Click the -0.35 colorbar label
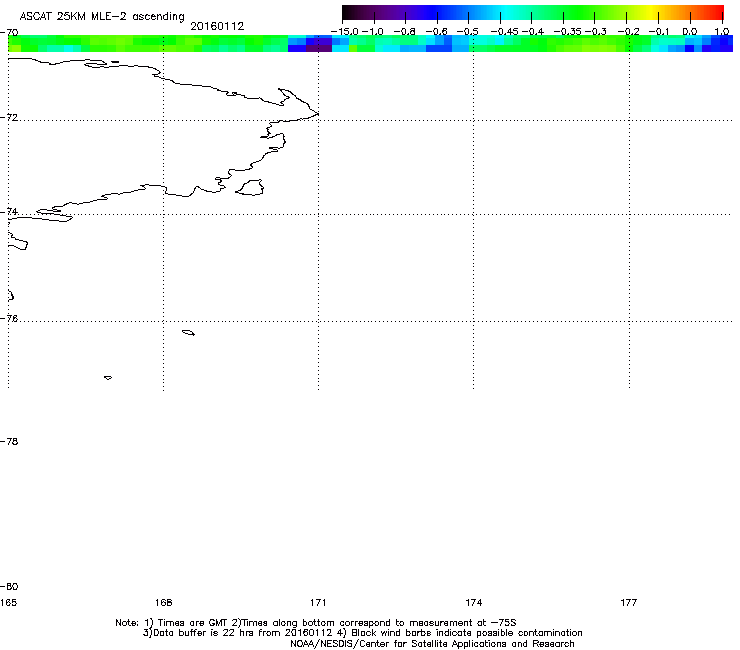Image resolution: width=740 pixels, height=650 pixels. 568,32
